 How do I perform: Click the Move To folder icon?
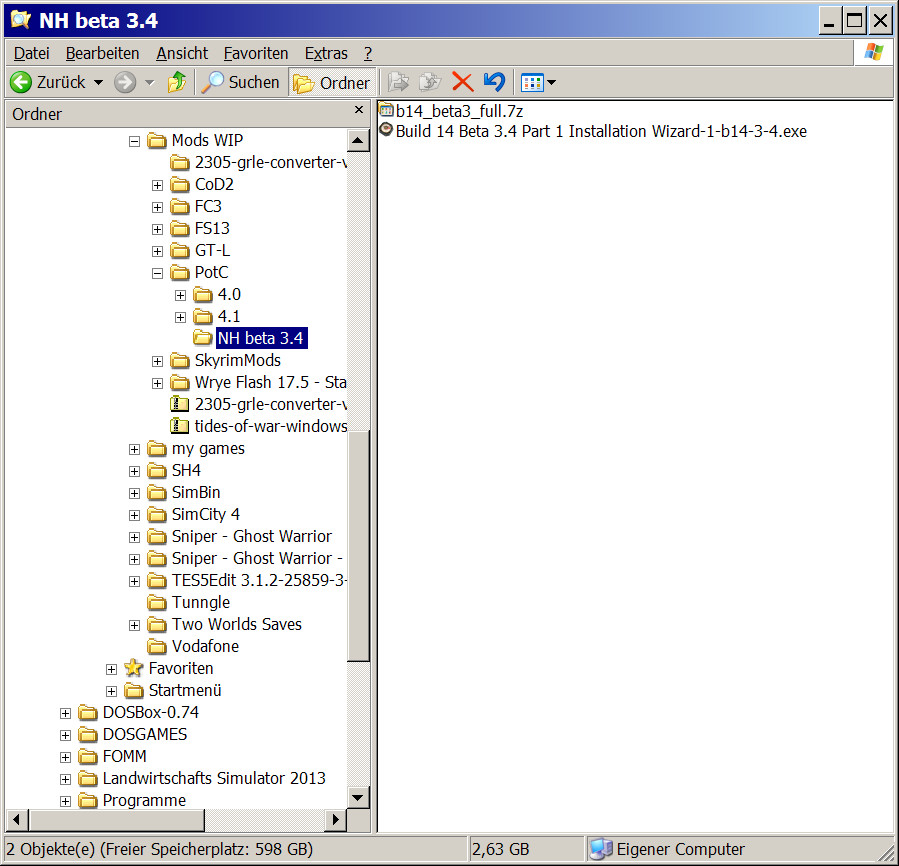[398, 83]
